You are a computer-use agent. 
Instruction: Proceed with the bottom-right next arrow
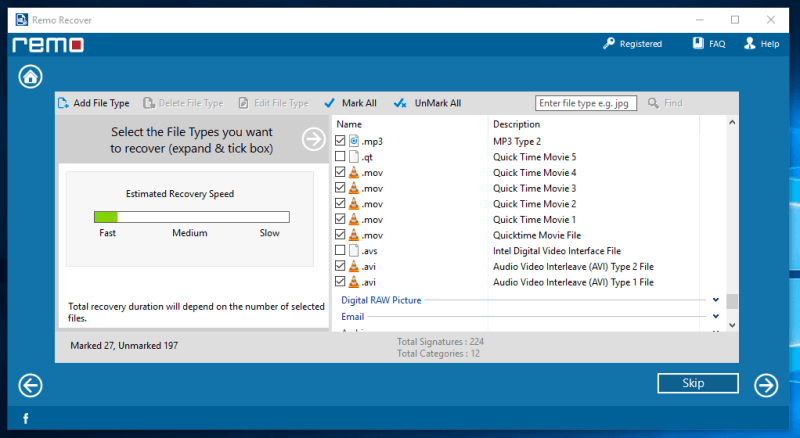[x=766, y=385]
